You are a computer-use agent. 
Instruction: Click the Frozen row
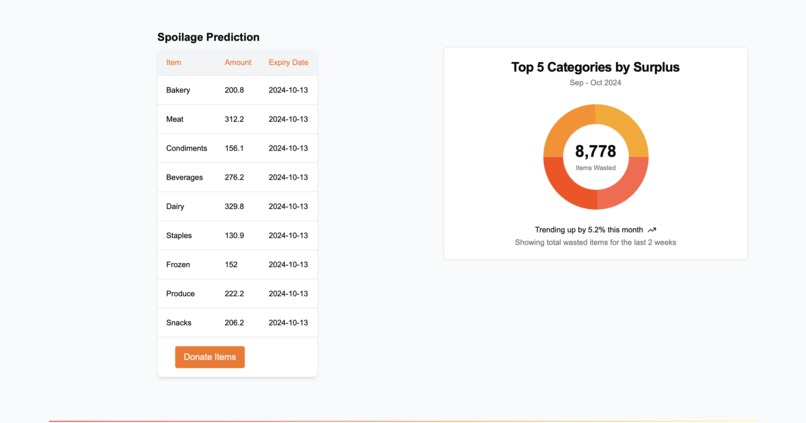pos(237,264)
